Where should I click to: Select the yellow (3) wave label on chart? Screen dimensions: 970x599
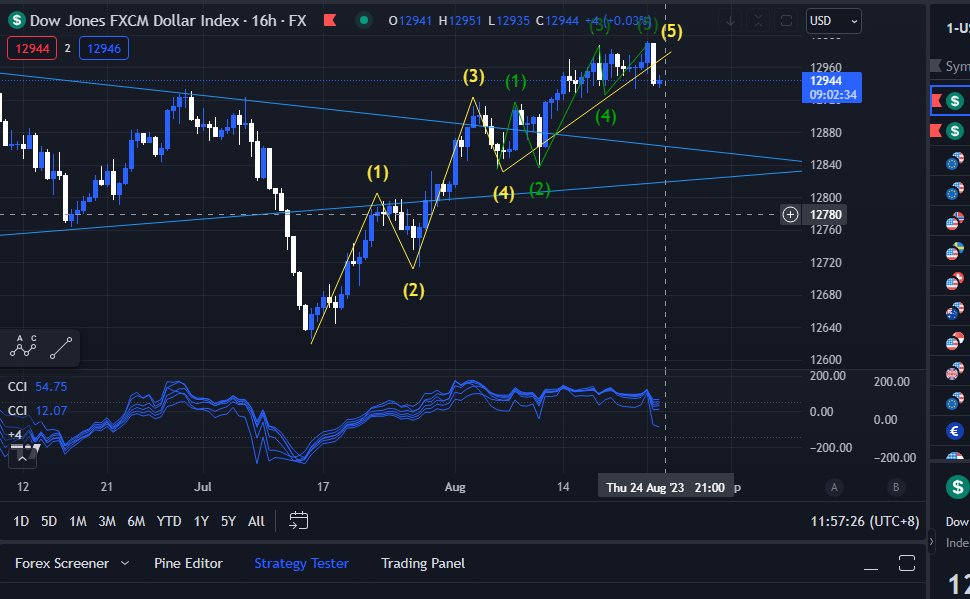pyautogui.click(x=474, y=76)
